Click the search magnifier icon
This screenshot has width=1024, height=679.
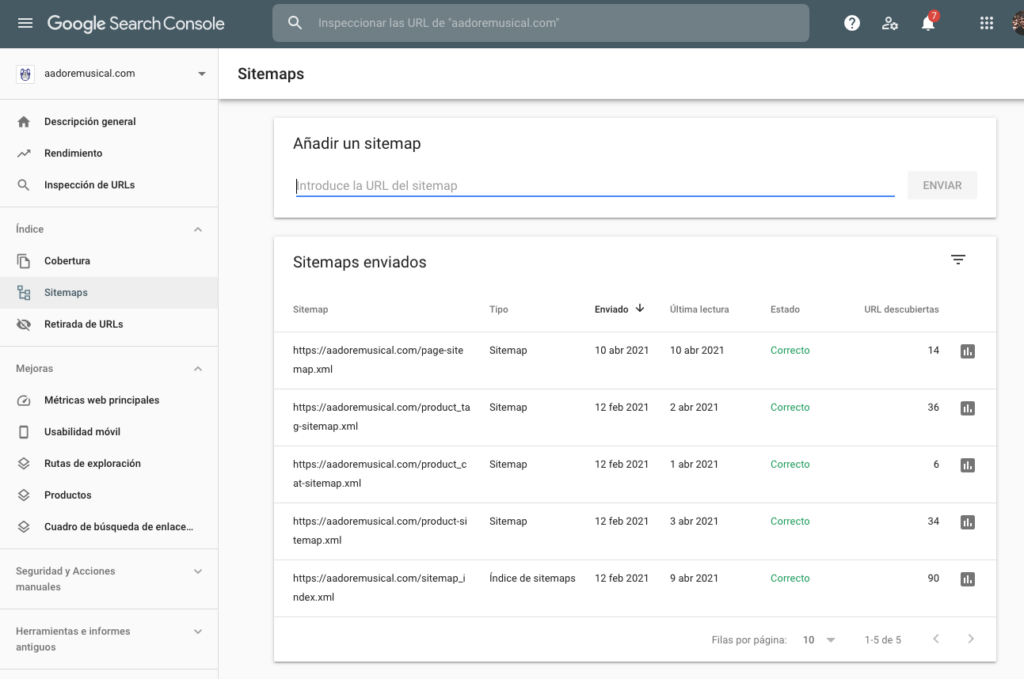295,23
